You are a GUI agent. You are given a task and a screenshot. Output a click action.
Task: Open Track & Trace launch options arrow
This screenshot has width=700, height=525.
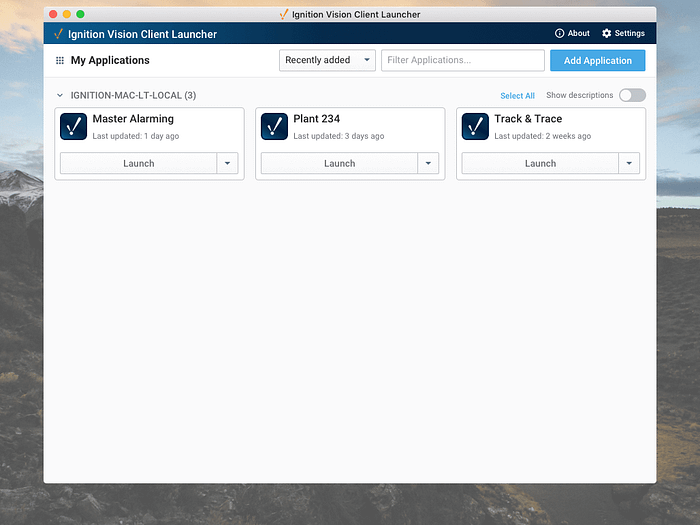tap(629, 163)
